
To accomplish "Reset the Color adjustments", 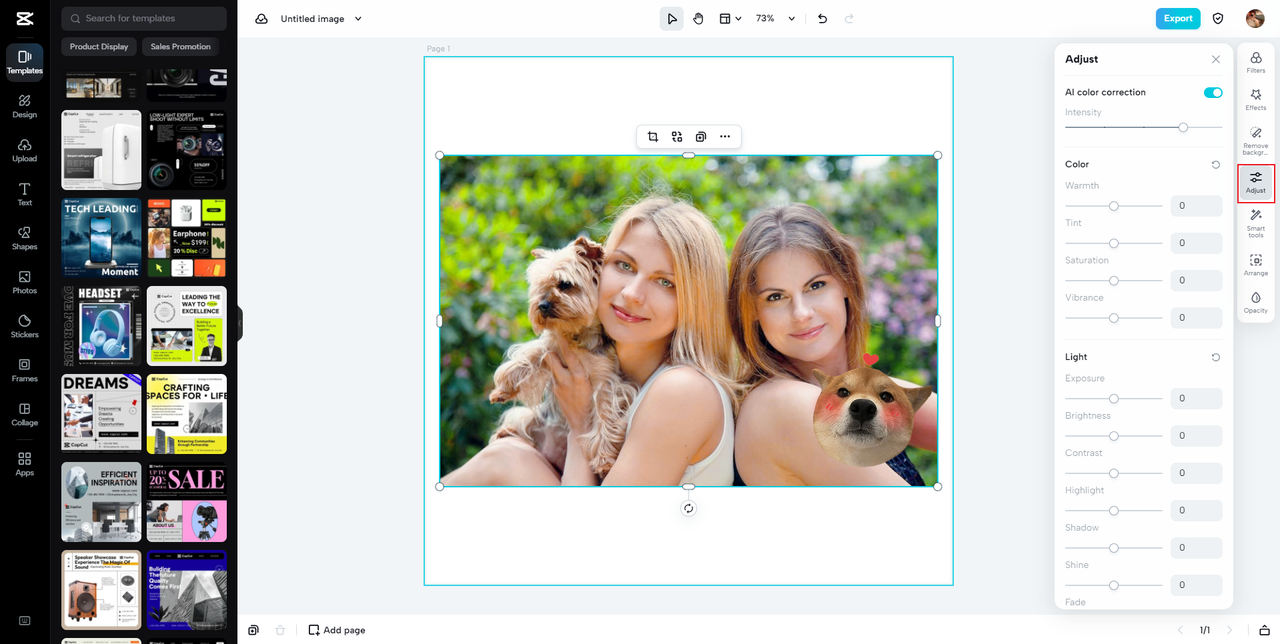I will pos(1216,164).
